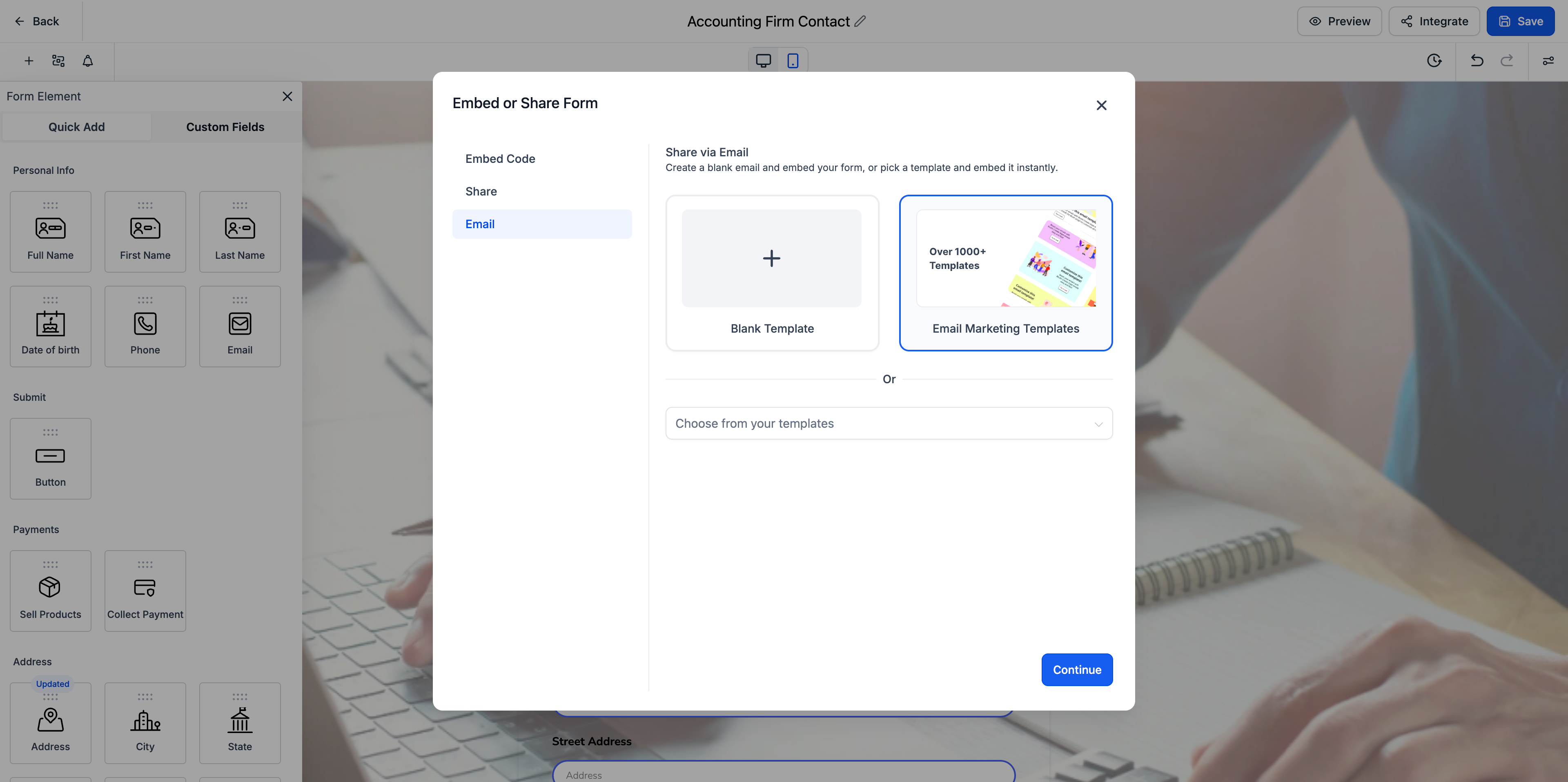Open the Share section
This screenshot has height=782, width=1568.
pos(542,192)
